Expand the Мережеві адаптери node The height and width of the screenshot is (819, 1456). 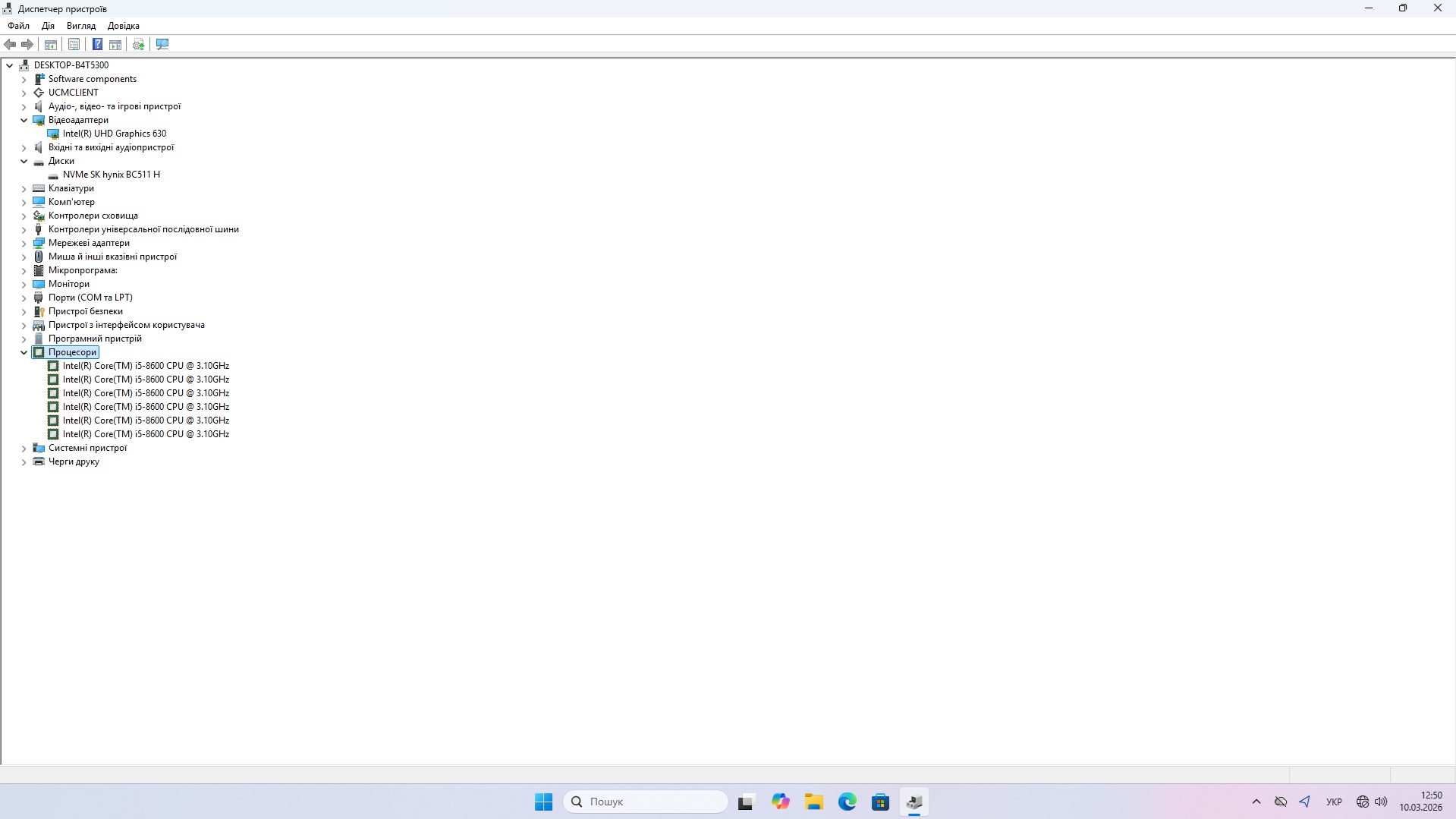tap(24, 244)
